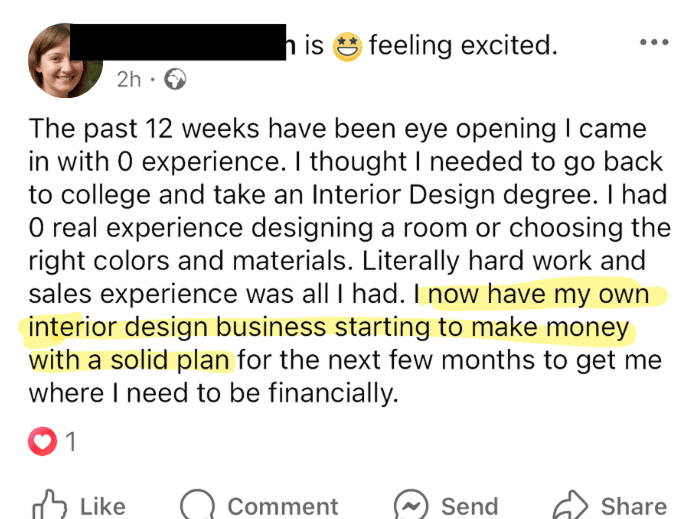Select the 'feeling excited' status text
This screenshot has width=700, height=519.
pos(462,45)
